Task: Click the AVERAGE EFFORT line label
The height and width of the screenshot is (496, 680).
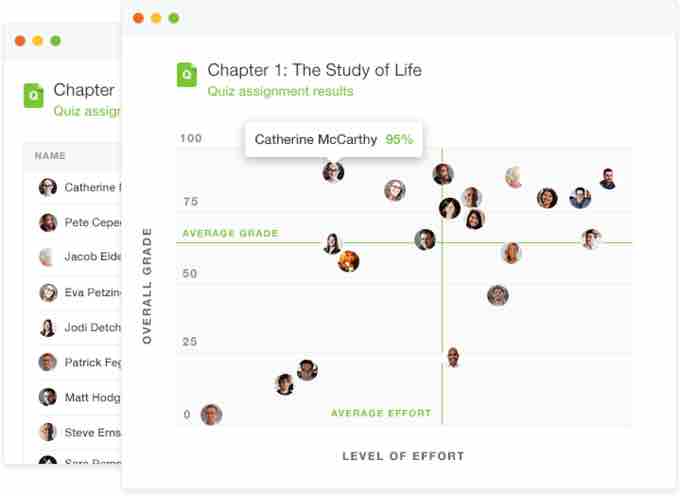Action: click(381, 413)
